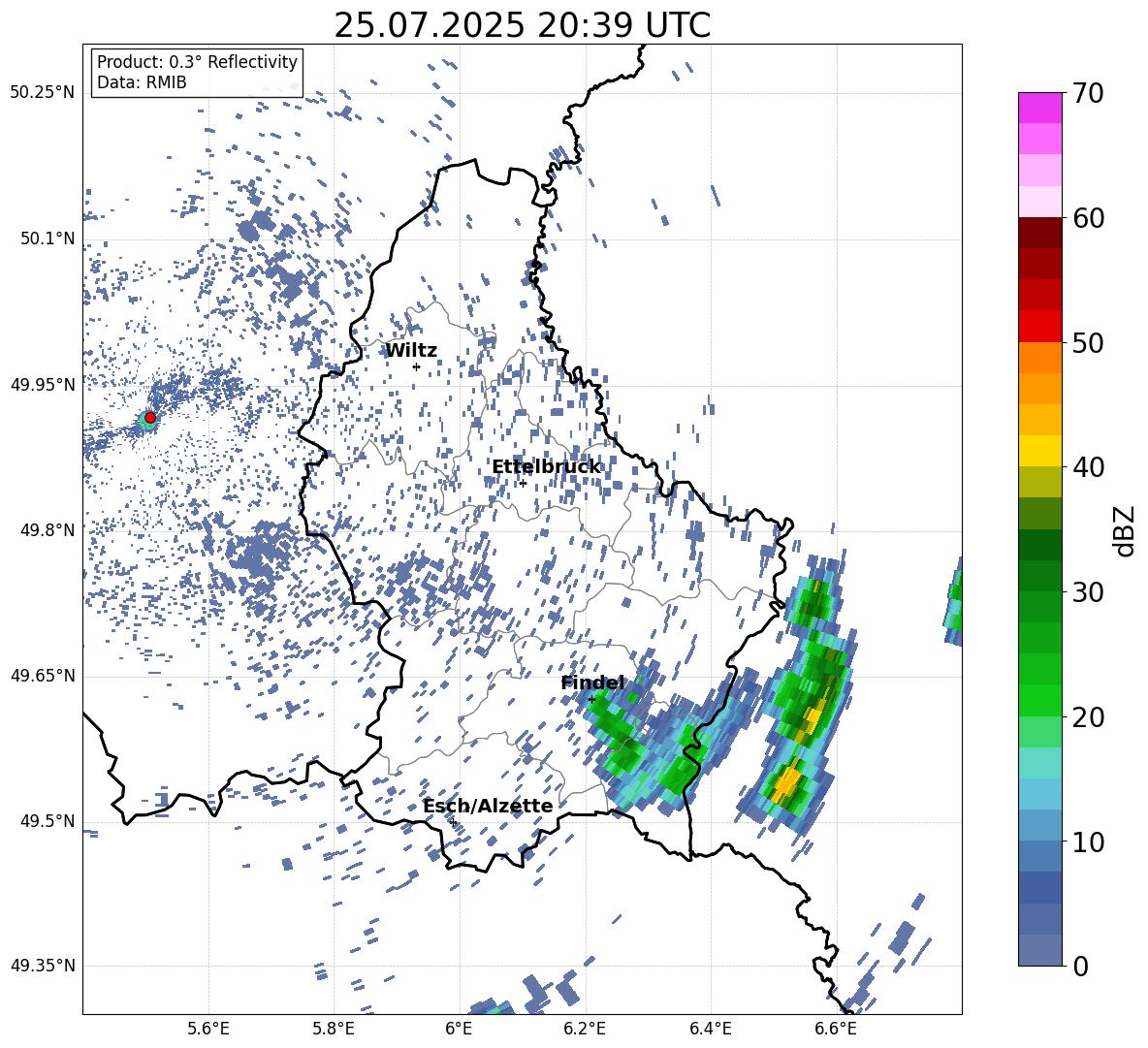Click the light blue colorbar segment above 10
Viewport: 1148px width, 1048px height.
(1039, 794)
